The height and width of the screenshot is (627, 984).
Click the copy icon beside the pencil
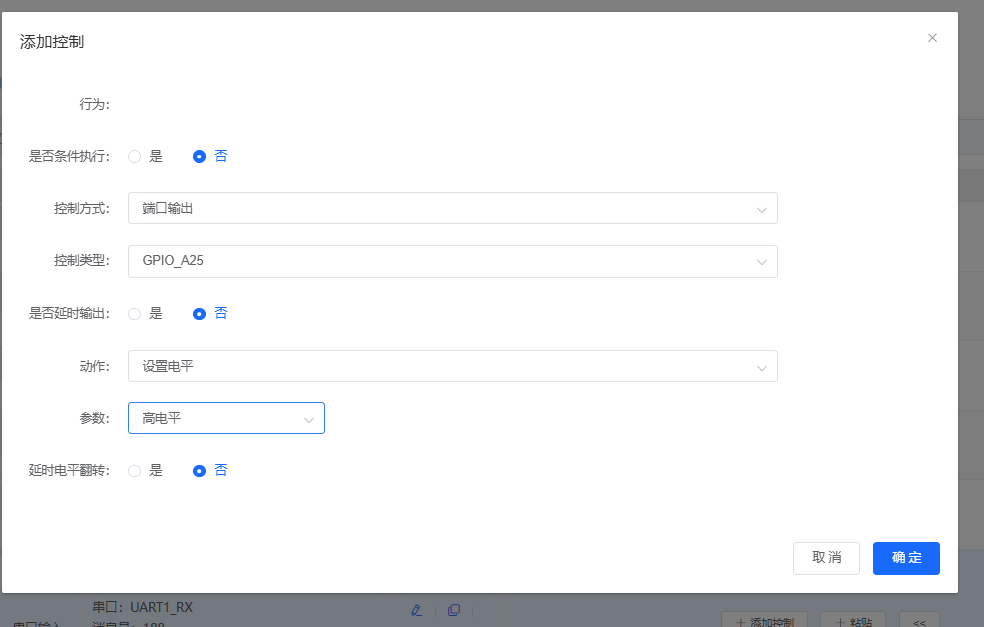tap(453, 609)
